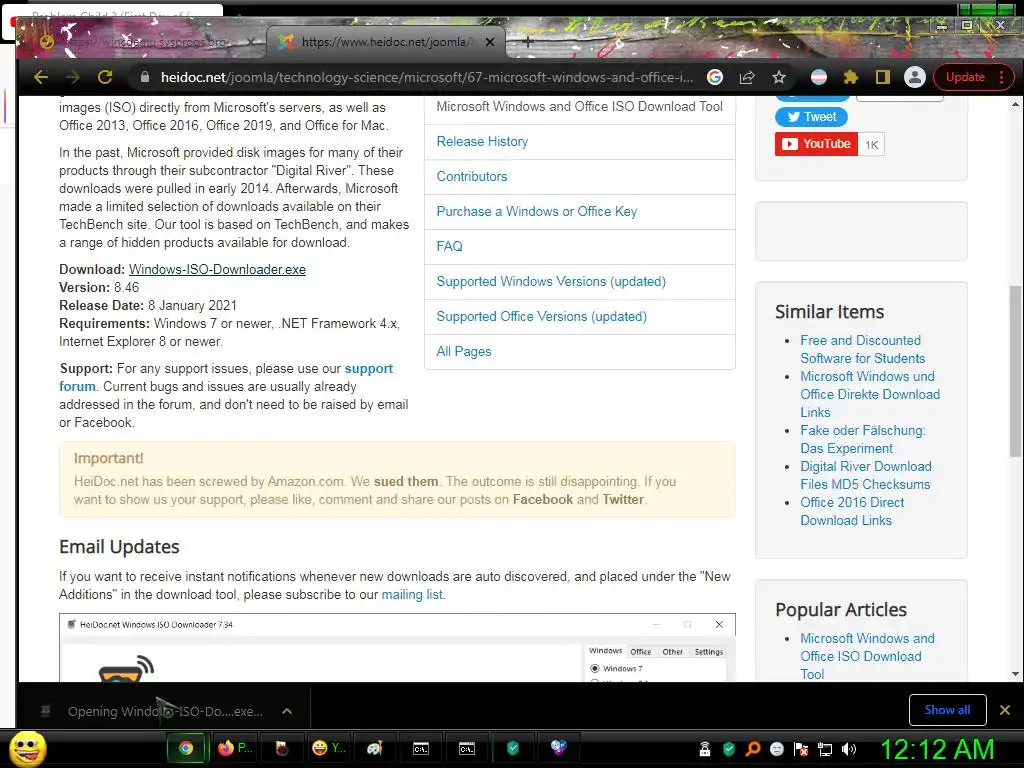
Task: Click the Tweet button
Action: (x=811, y=117)
